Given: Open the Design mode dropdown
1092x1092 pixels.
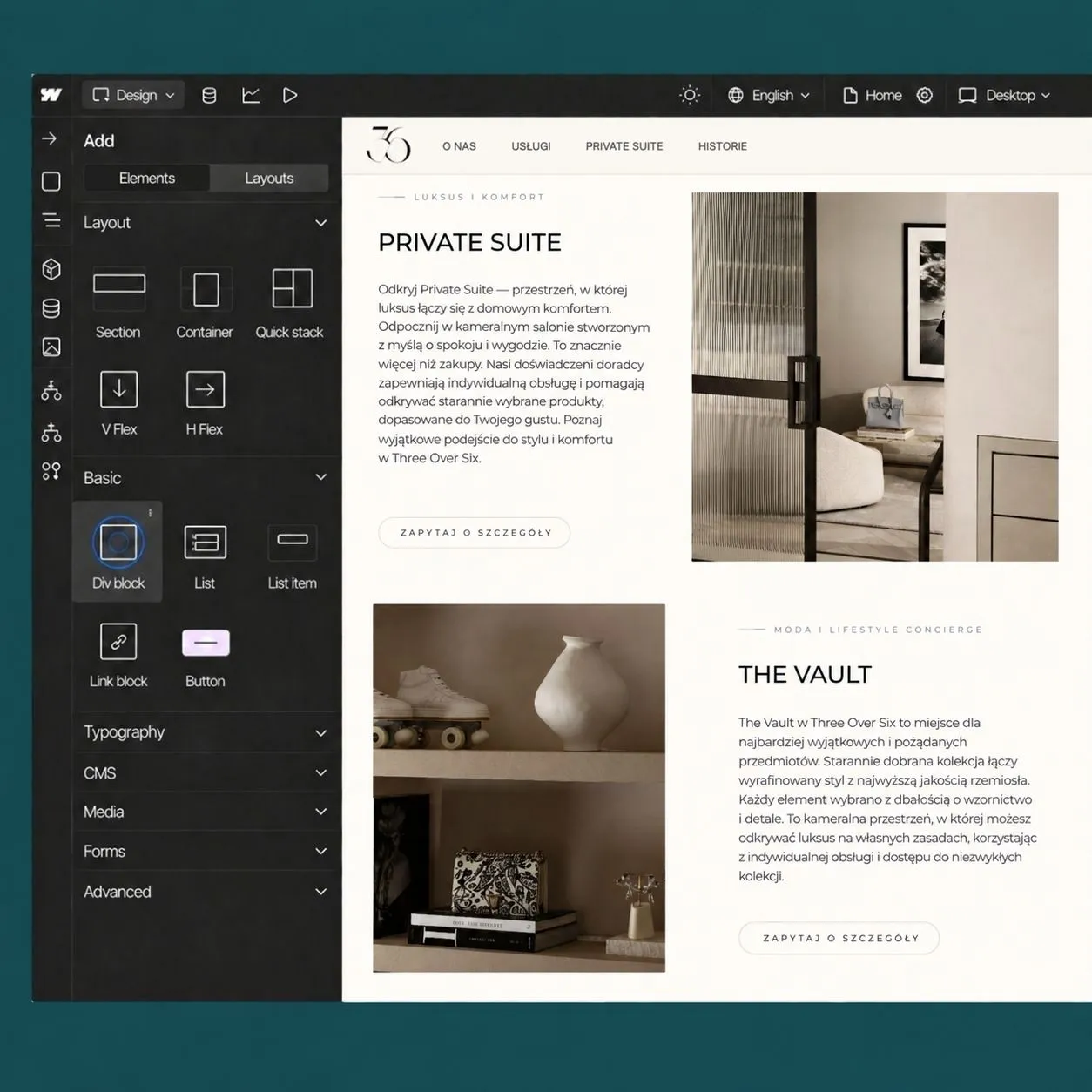Looking at the screenshot, I should click(x=133, y=95).
